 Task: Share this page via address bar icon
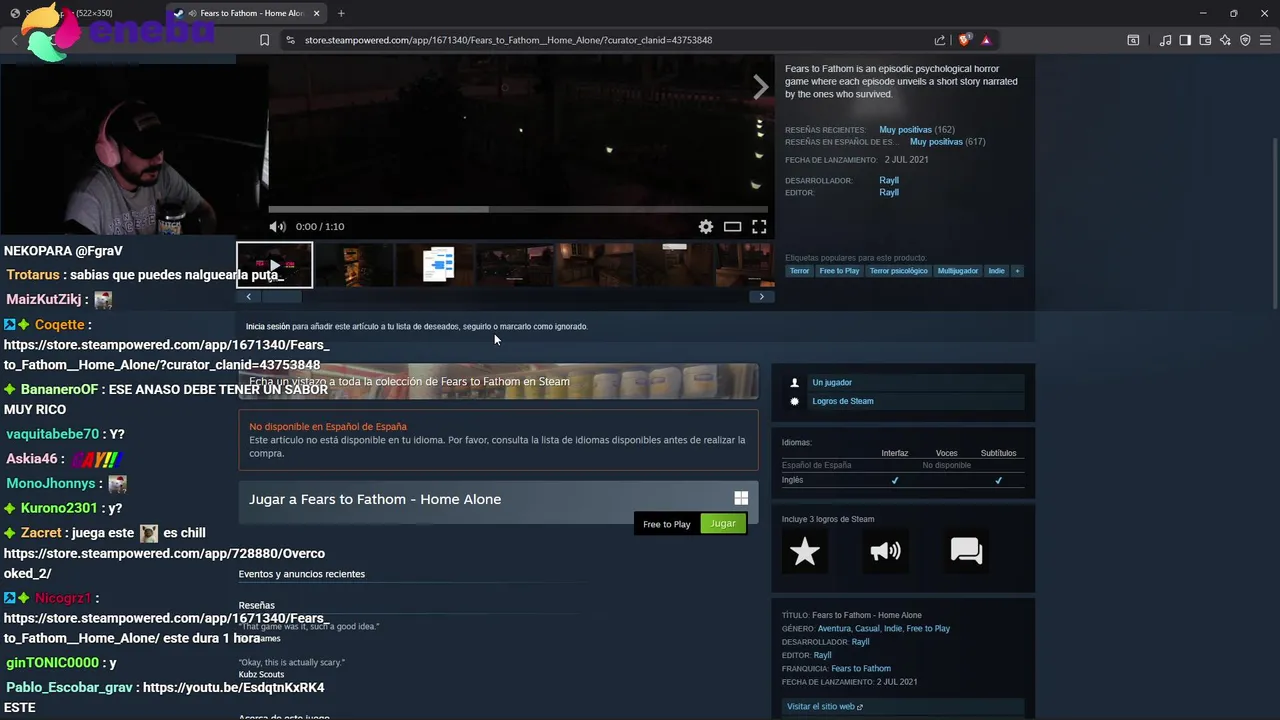point(940,40)
